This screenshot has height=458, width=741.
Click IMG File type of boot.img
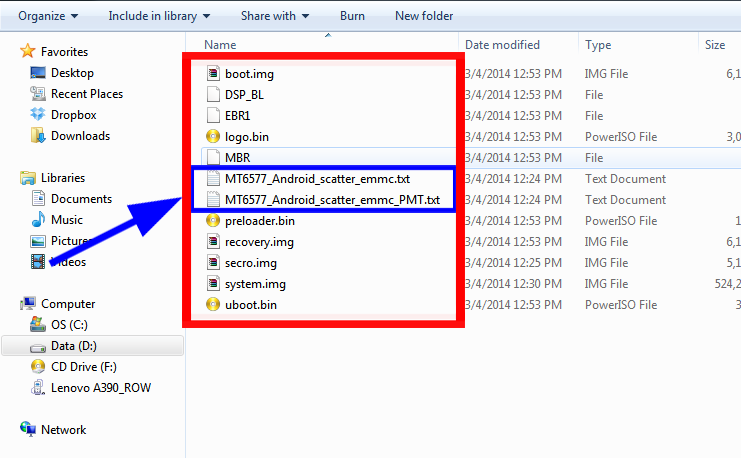[x=606, y=74]
